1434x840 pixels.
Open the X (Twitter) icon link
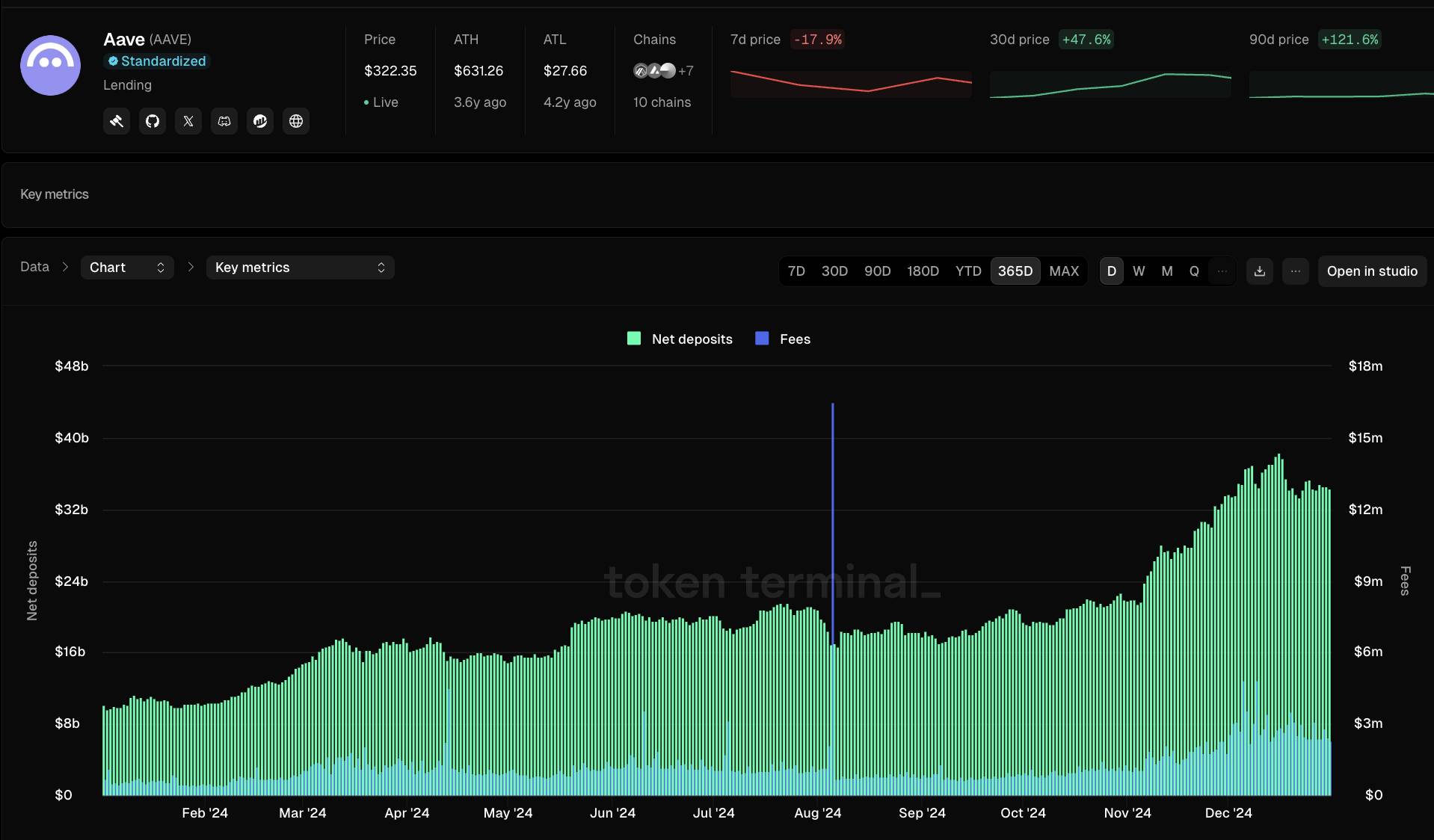tap(188, 121)
